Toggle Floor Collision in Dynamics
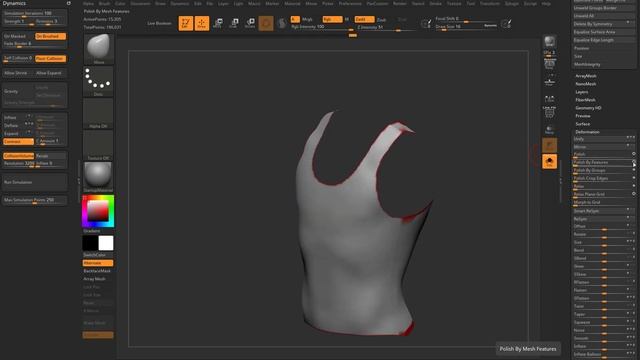The height and width of the screenshot is (360, 640). 51,58
